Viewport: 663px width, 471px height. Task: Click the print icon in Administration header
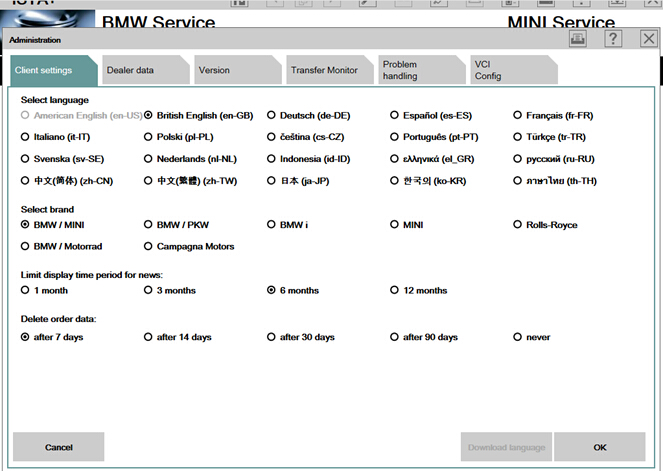click(x=578, y=39)
